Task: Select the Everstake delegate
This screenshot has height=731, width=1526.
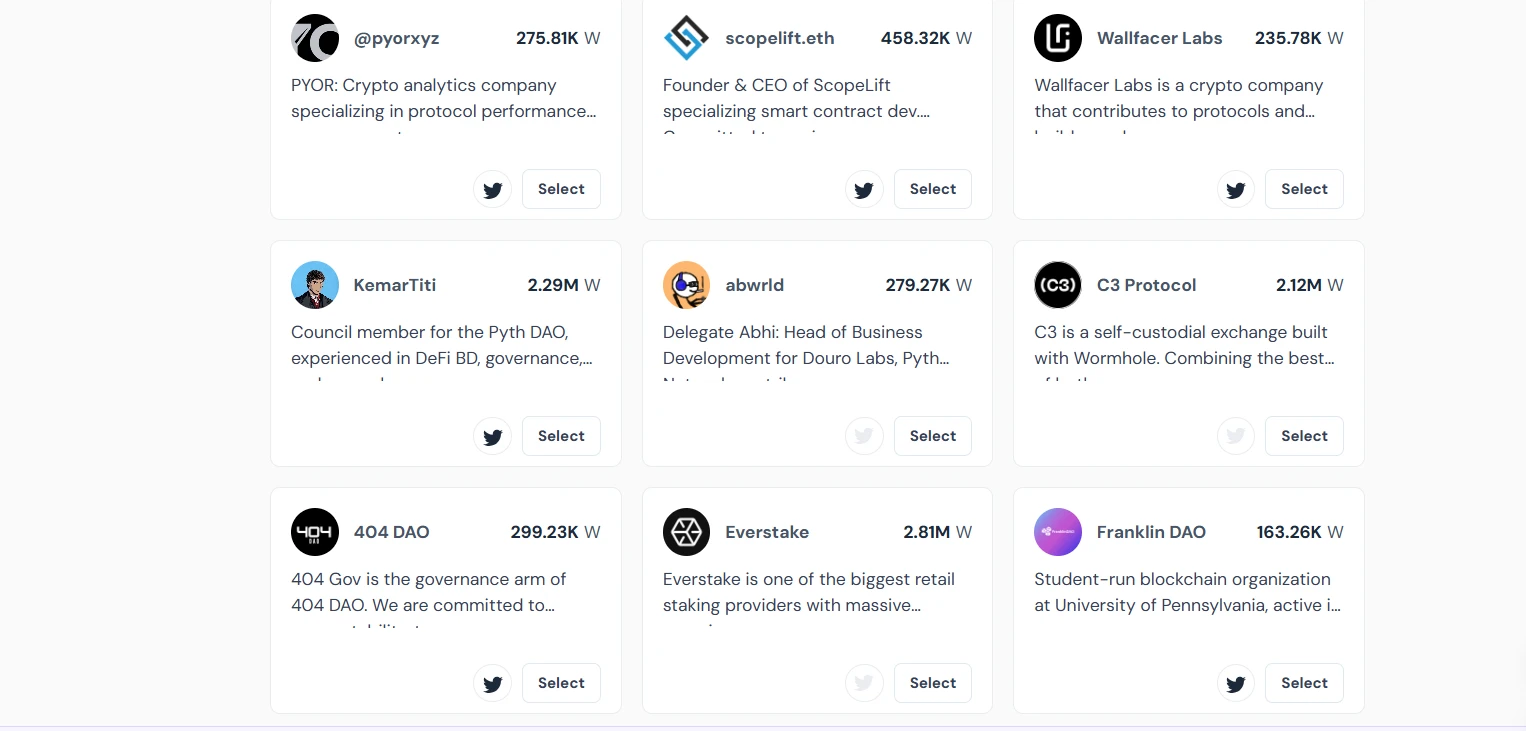Action: click(x=932, y=683)
